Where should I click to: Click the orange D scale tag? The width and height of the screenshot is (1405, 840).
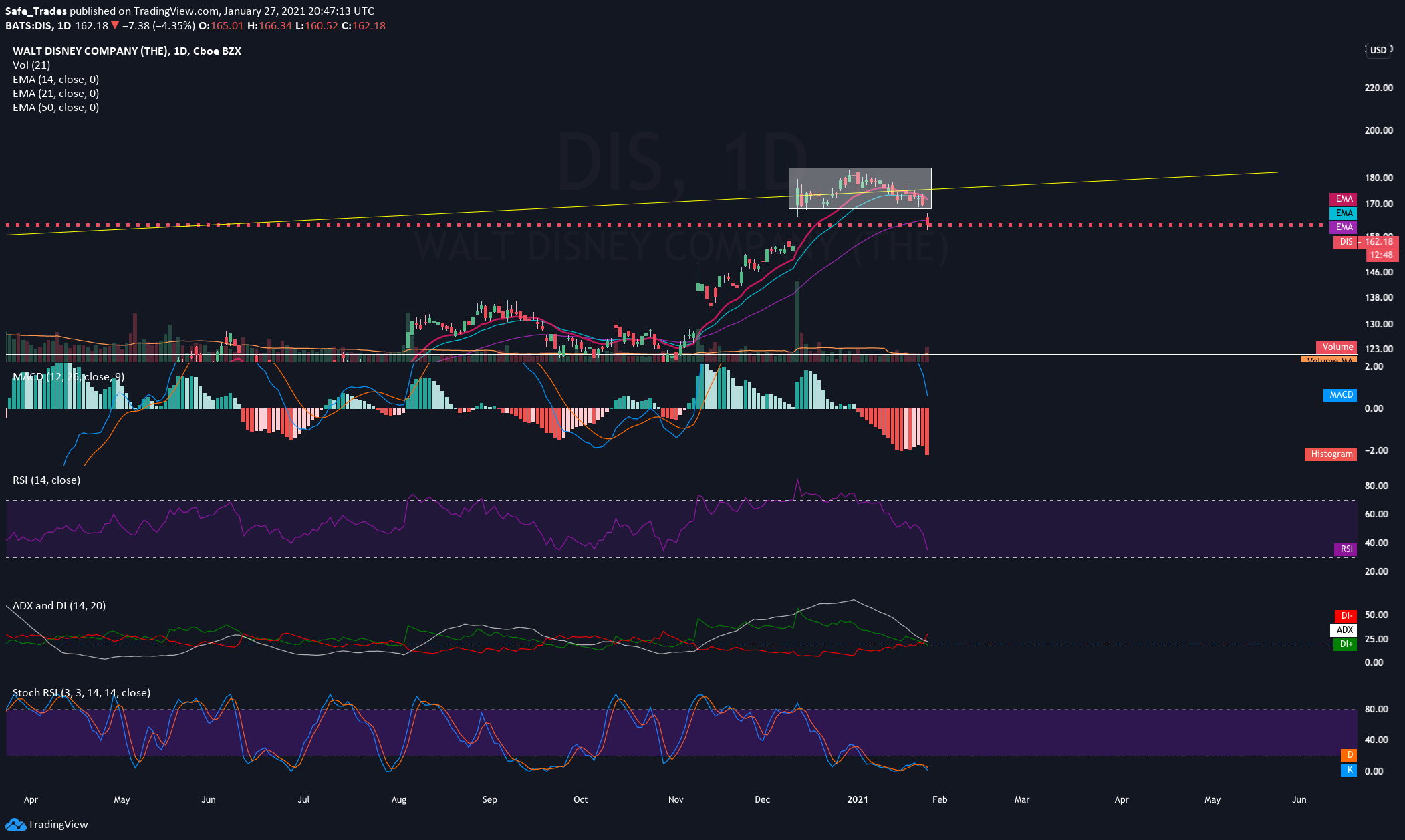pyautogui.click(x=1349, y=755)
